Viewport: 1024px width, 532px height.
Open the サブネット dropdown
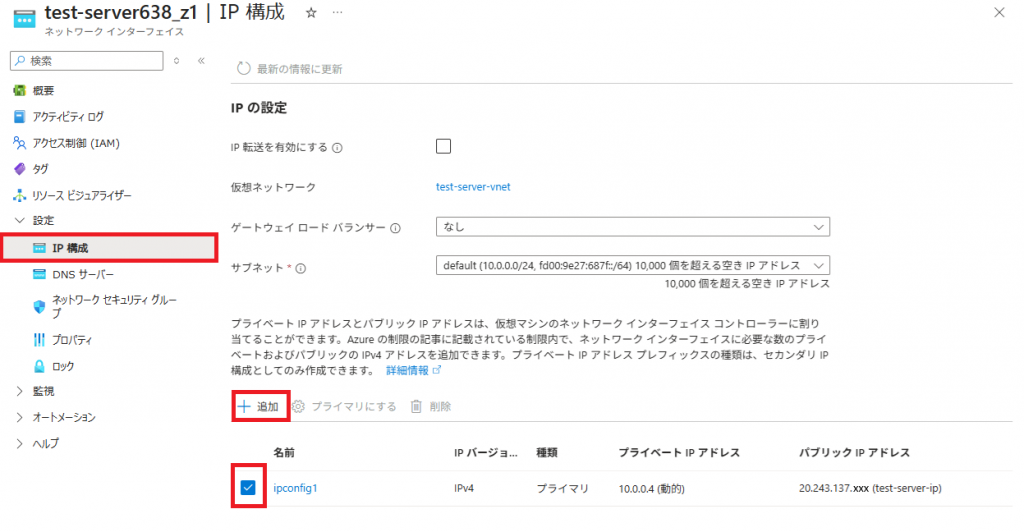pyautogui.click(x=632, y=266)
